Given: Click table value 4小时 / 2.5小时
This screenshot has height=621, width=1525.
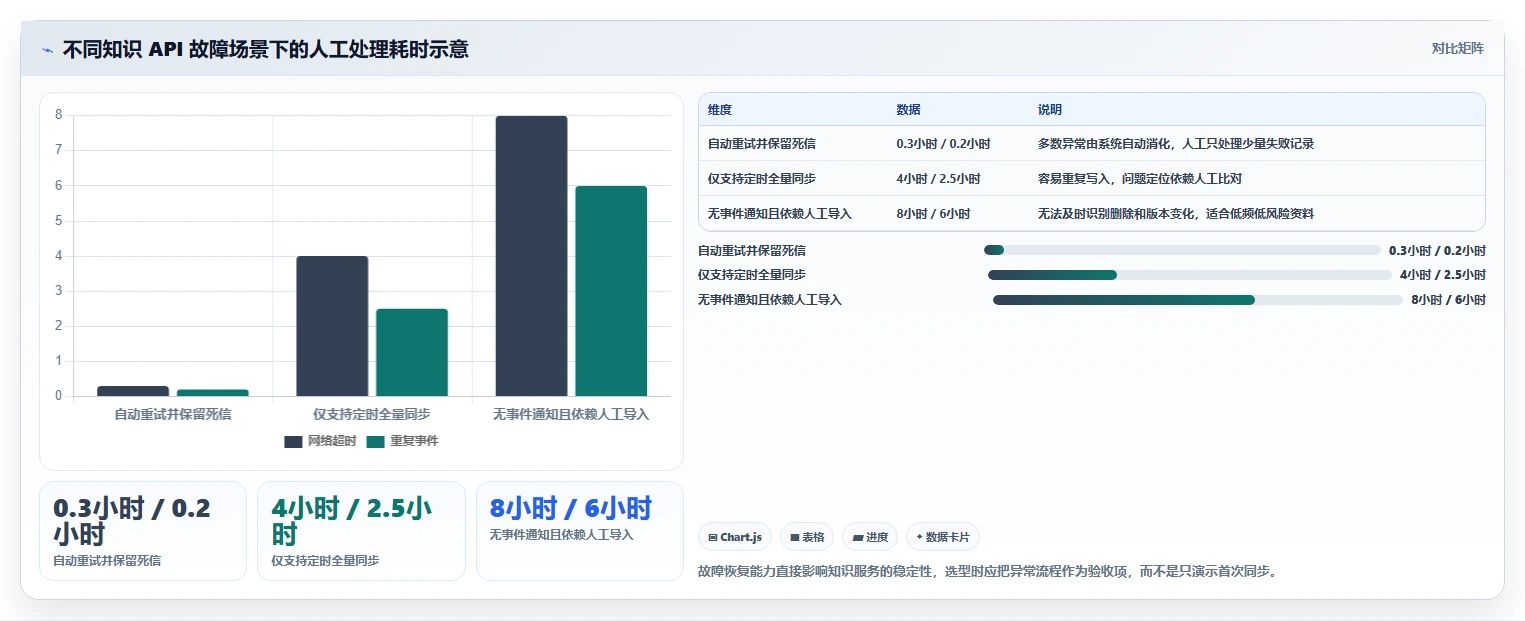Looking at the screenshot, I should (x=939, y=179).
